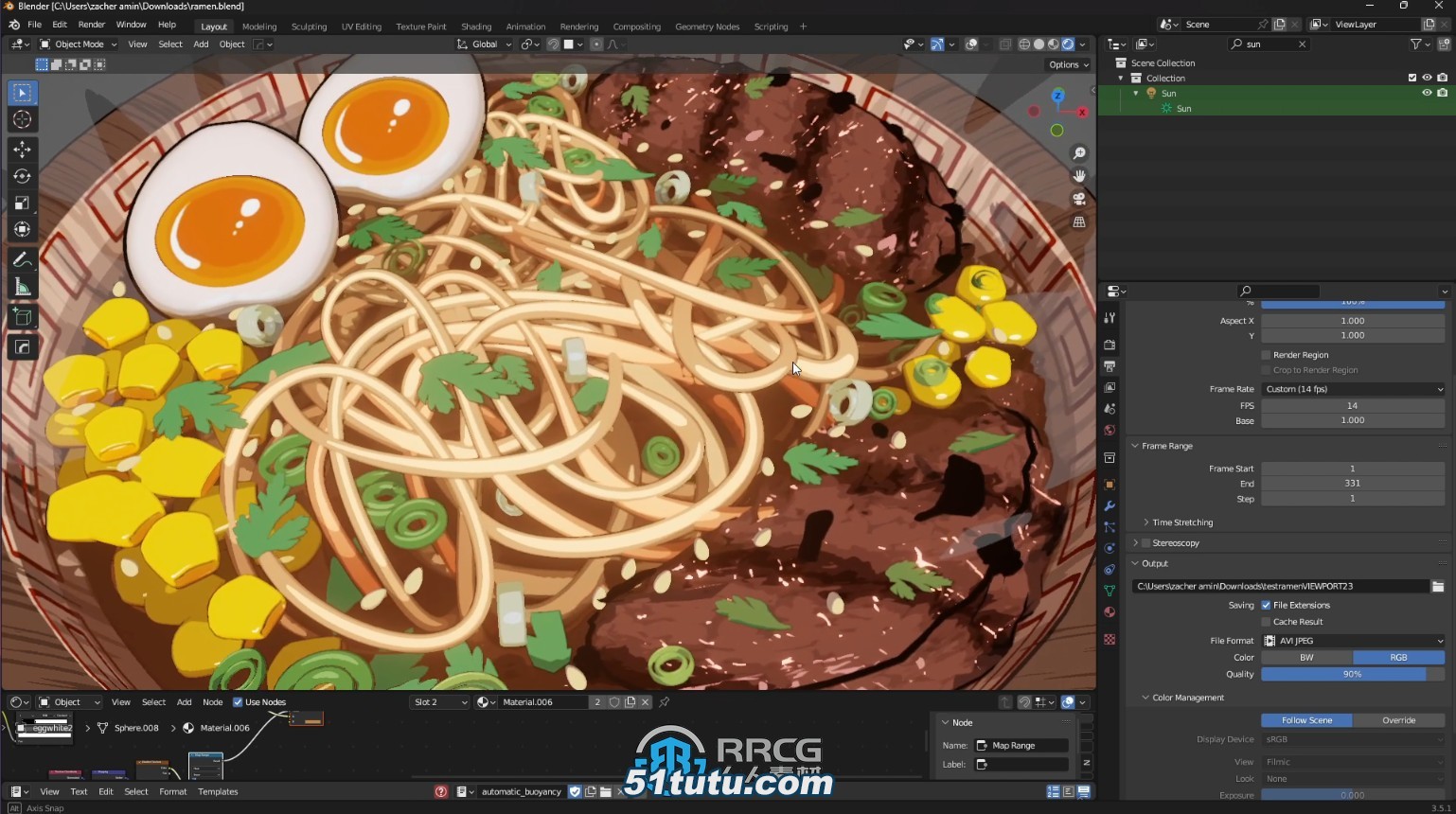
Task: Switch orthographic perspective grid icon
Action: (x=1079, y=222)
